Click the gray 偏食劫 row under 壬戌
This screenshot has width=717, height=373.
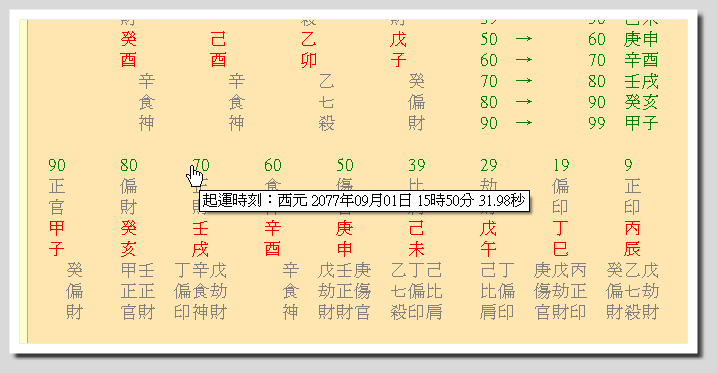pyautogui.click(x=200, y=291)
